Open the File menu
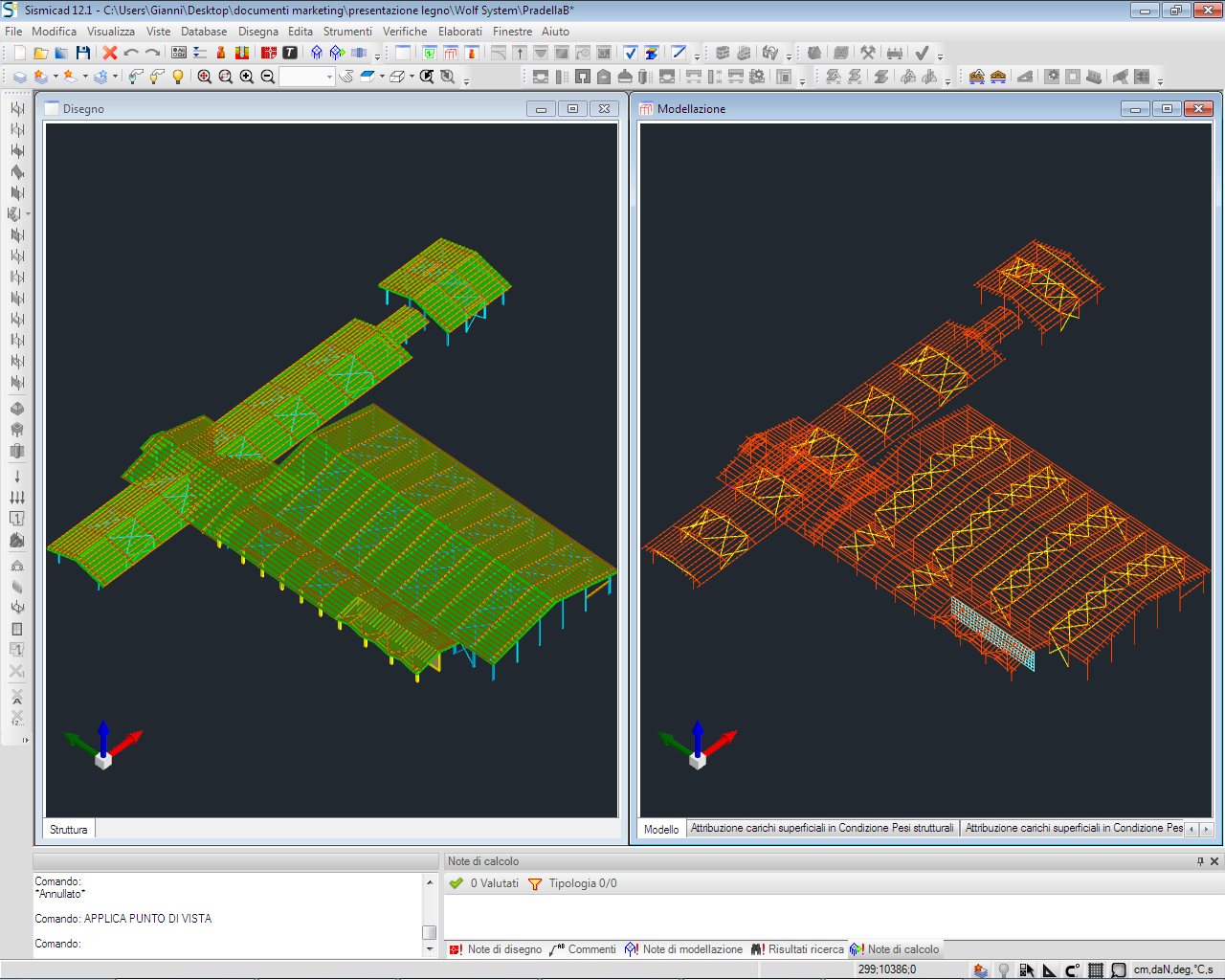Image resolution: width=1225 pixels, height=980 pixels. pyautogui.click(x=13, y=32)
